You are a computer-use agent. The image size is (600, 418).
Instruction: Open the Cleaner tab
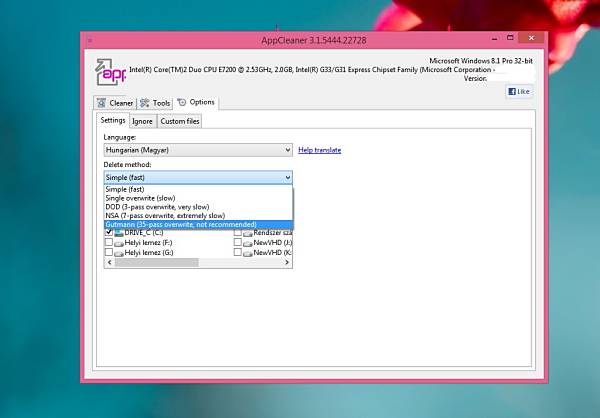tap(115, 103)
